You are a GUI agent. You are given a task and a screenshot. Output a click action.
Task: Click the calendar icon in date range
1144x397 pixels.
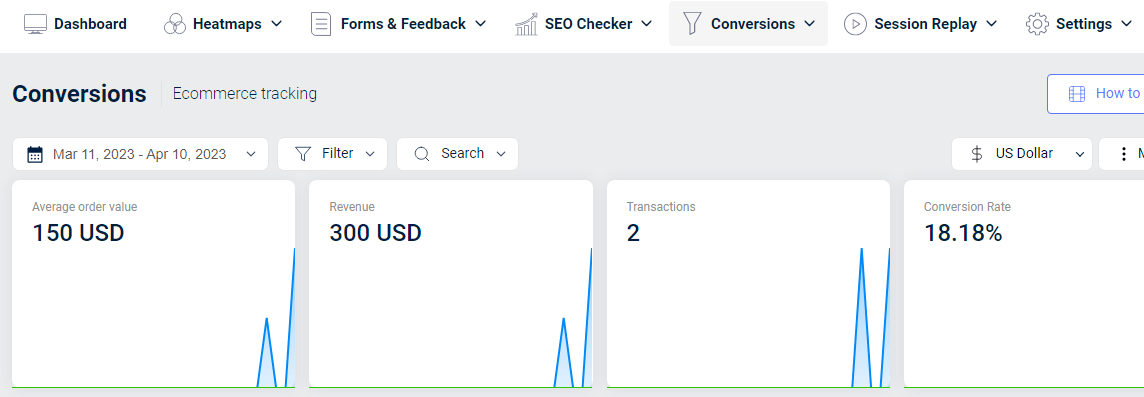click(35, 154)
